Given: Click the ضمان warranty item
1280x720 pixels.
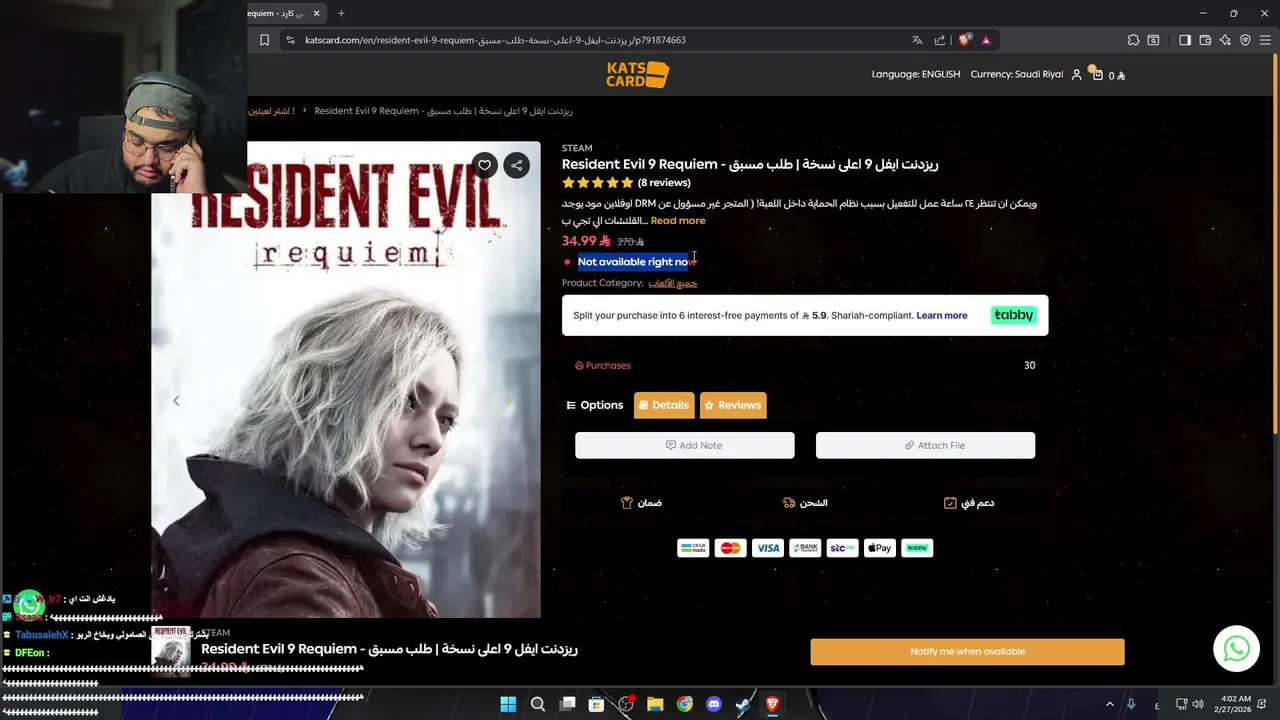Looking at the screenshot, I should 641,503.
